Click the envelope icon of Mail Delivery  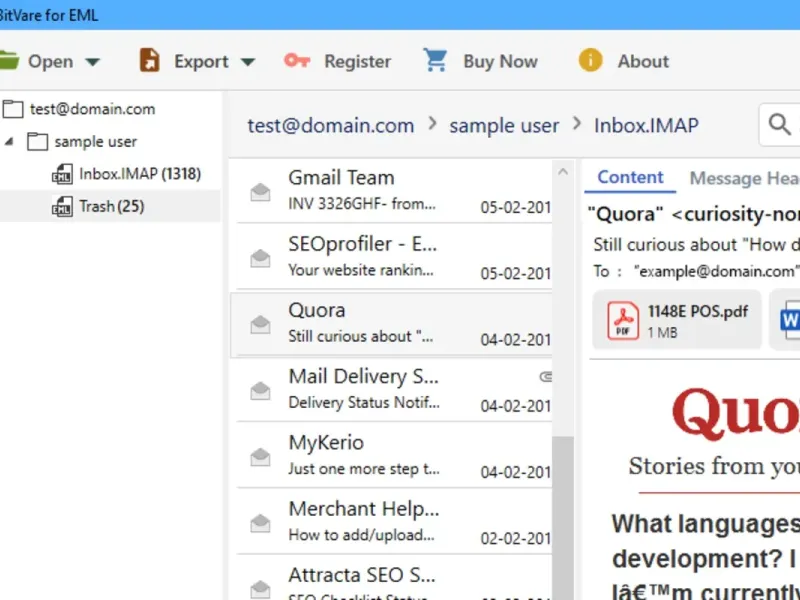[260, 391]
